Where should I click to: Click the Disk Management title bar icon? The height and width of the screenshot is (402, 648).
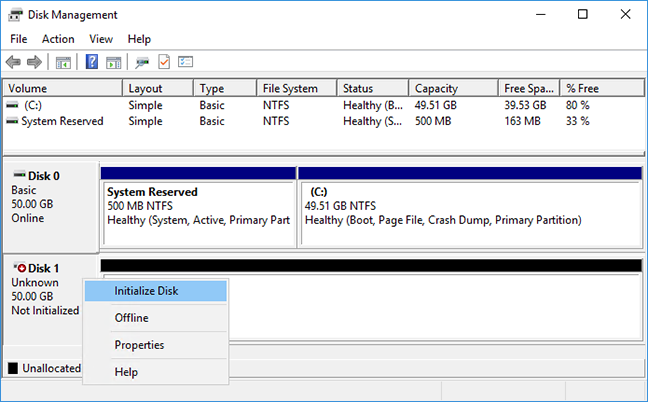click(x=15, y=15)
